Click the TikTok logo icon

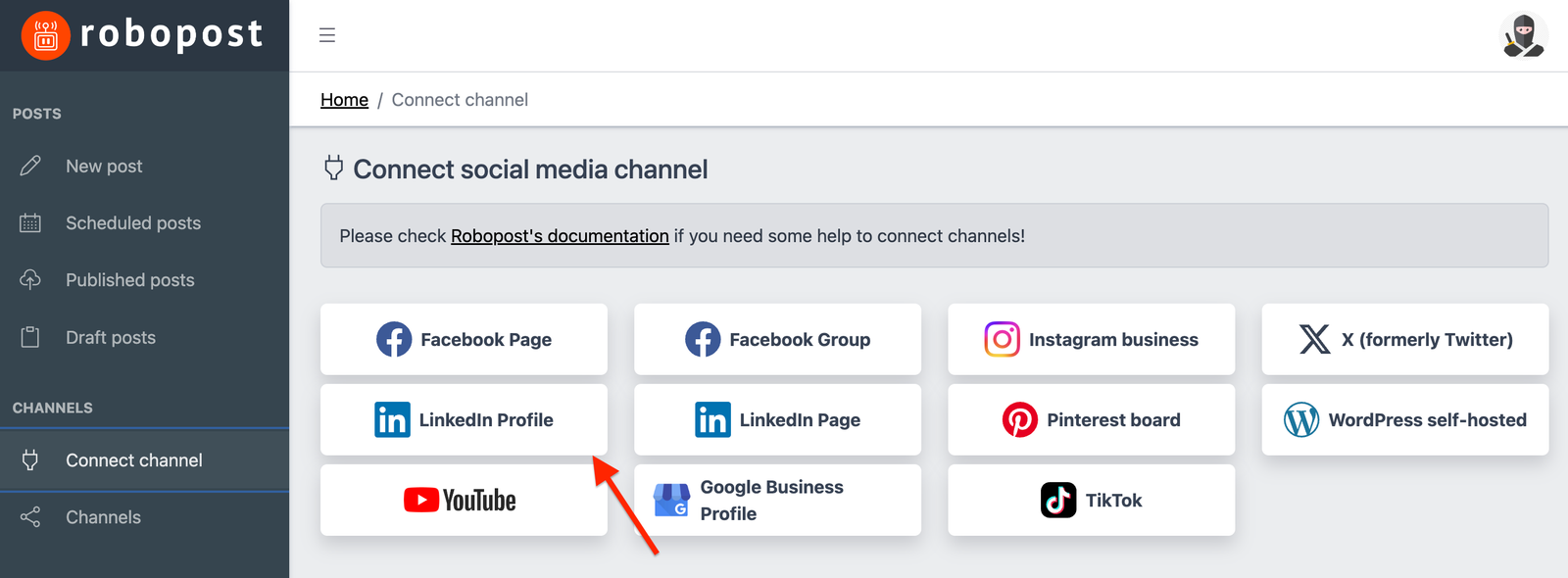click(x=1058, y=500)
